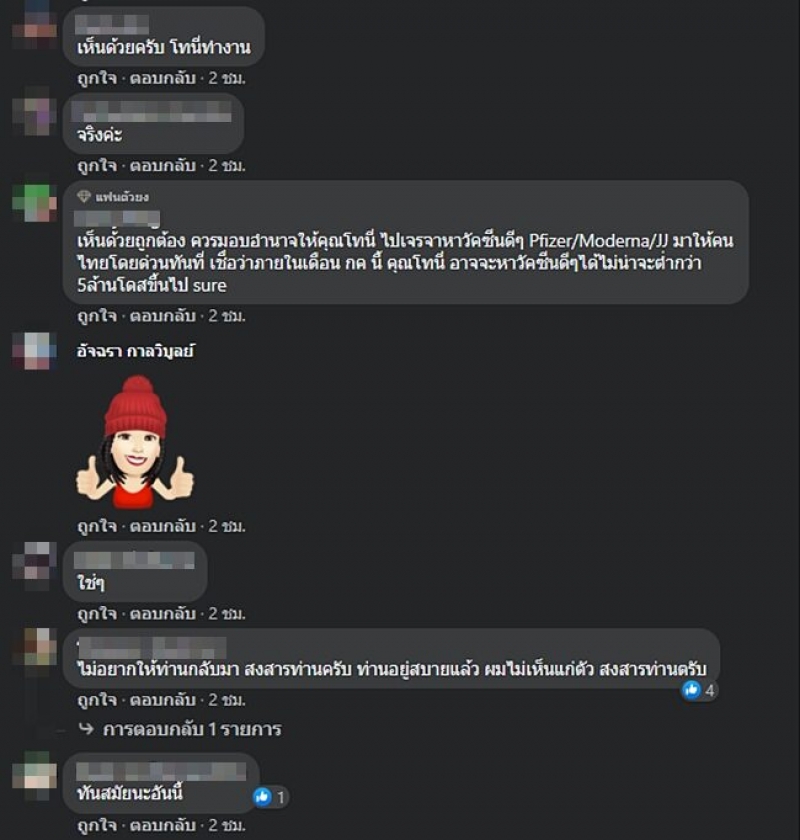
Task: Open avatar of the จริงค่ะ commenter
Action: point(34,115)
